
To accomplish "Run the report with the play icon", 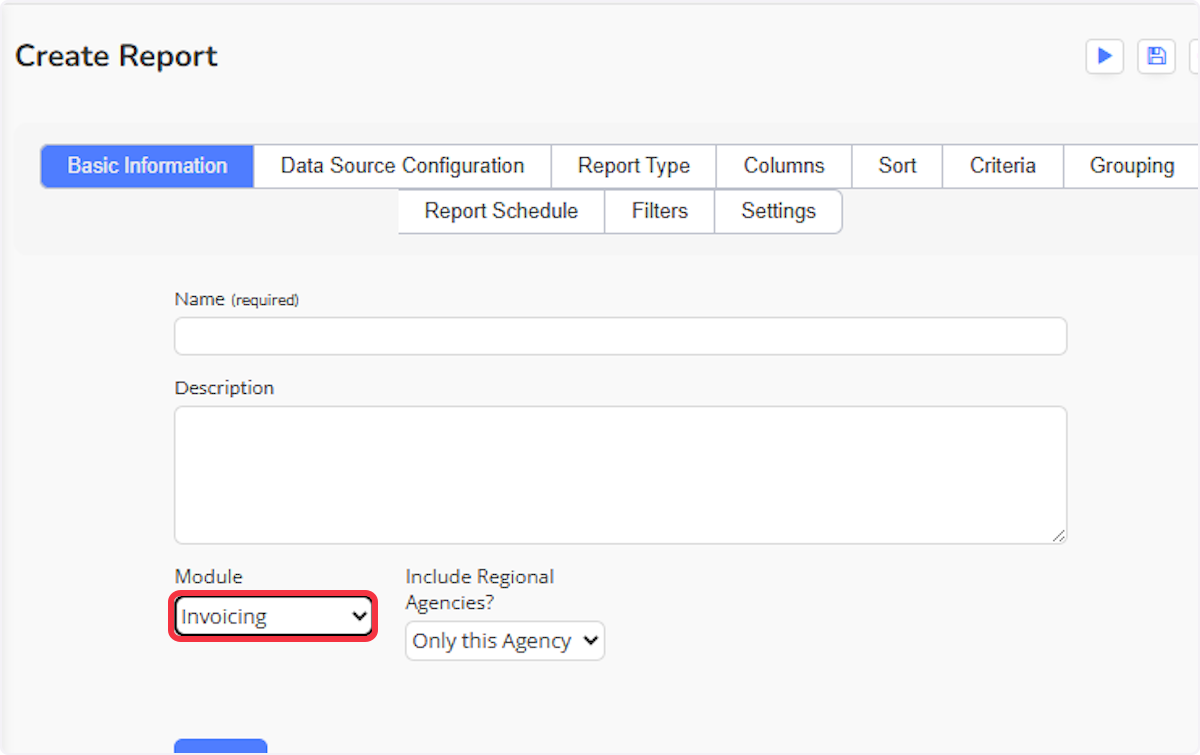I will (x=1105, y=56).
